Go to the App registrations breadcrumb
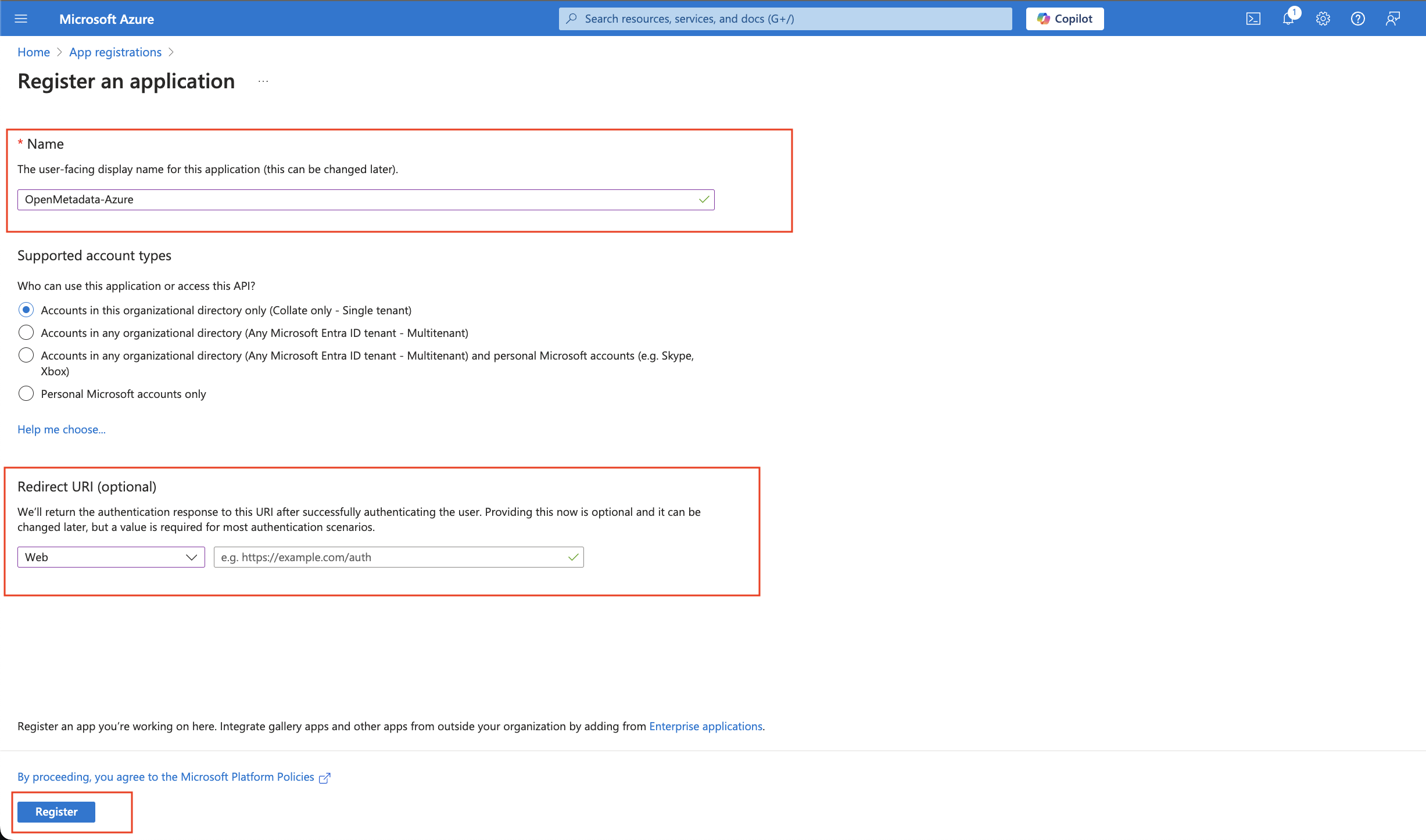Image resolution: width=1426 pixels, height=840 pixels. click(115, 52)
